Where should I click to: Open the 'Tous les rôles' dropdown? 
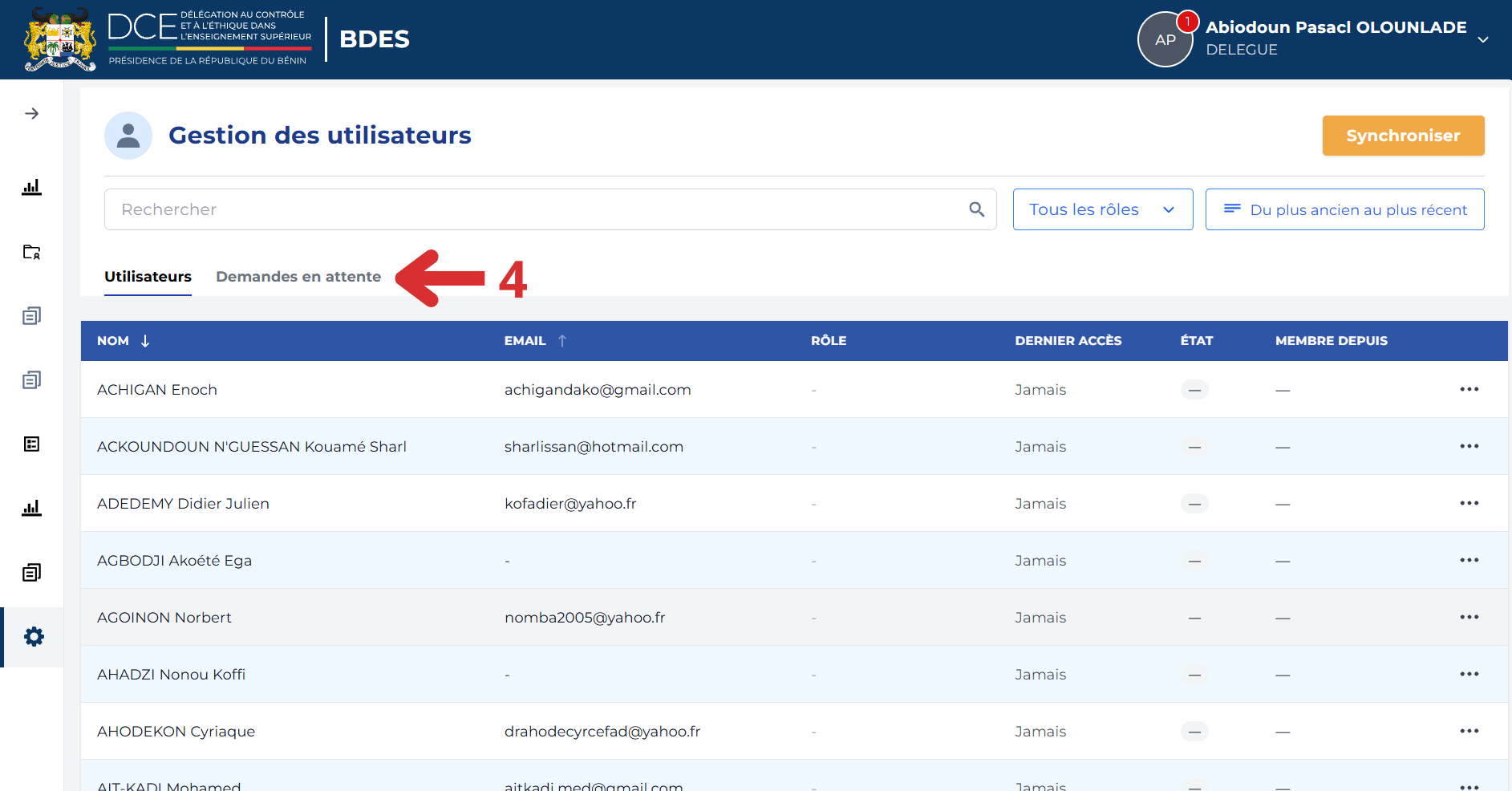click(1103, 209)
